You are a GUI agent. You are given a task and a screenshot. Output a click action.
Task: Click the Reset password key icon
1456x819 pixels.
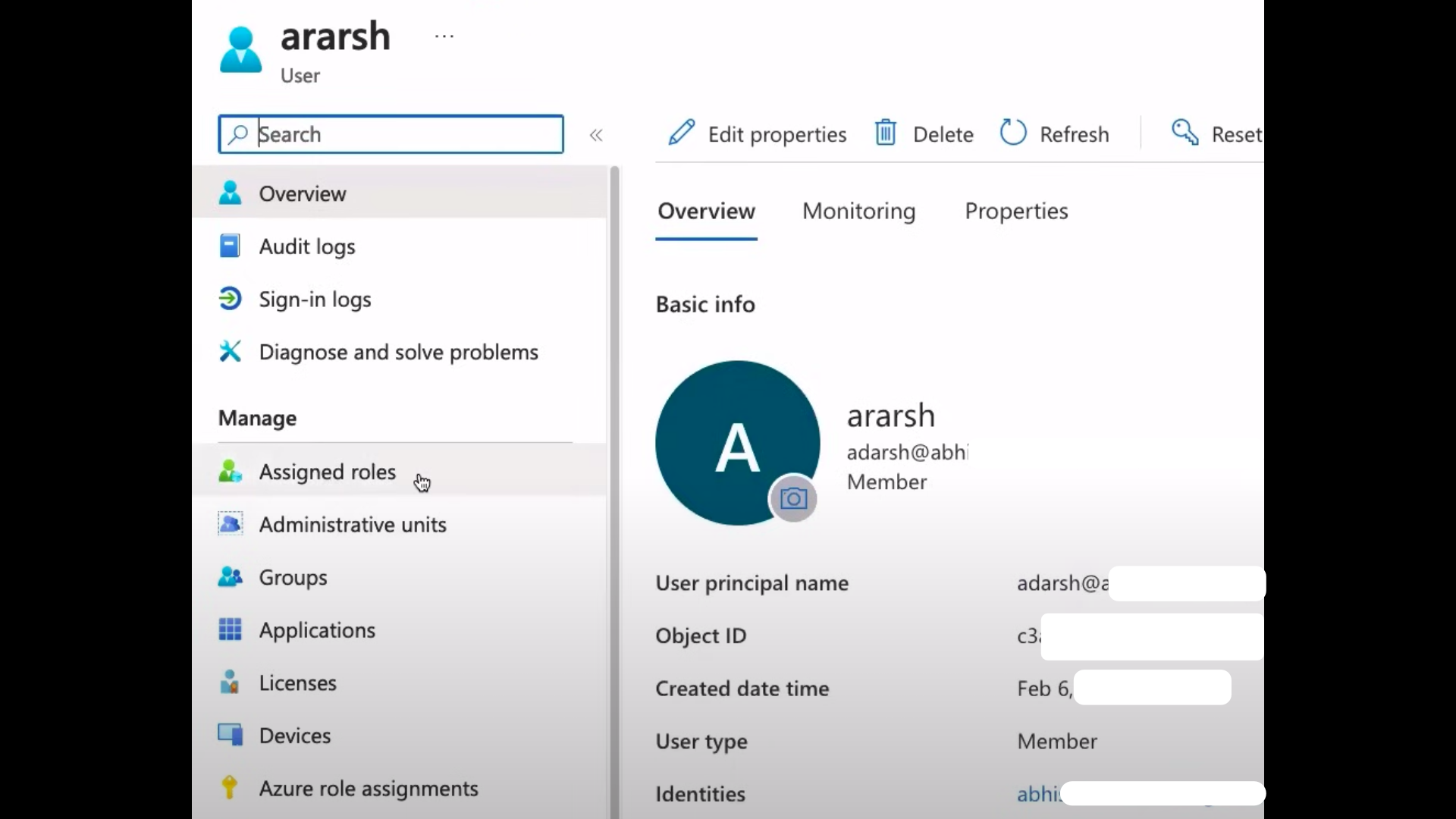click(1185, 133)
